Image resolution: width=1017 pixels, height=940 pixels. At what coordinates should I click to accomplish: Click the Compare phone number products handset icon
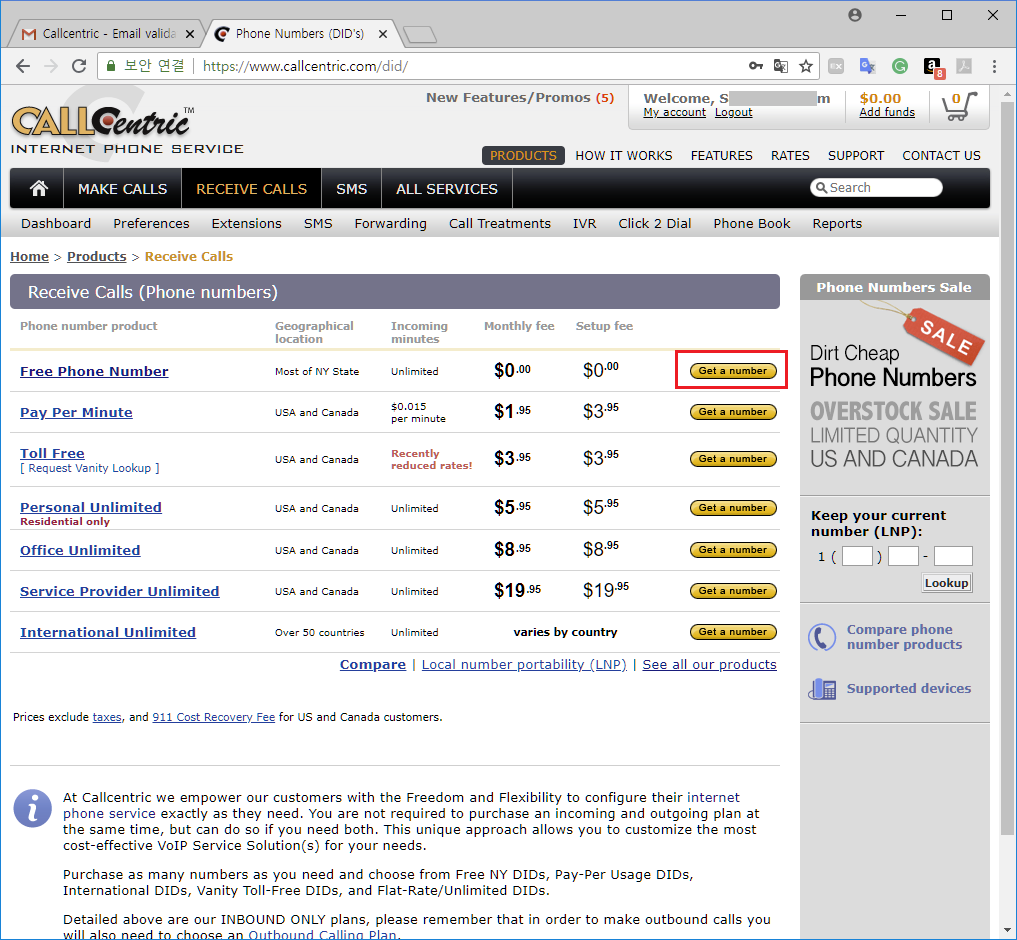point(821,637)
